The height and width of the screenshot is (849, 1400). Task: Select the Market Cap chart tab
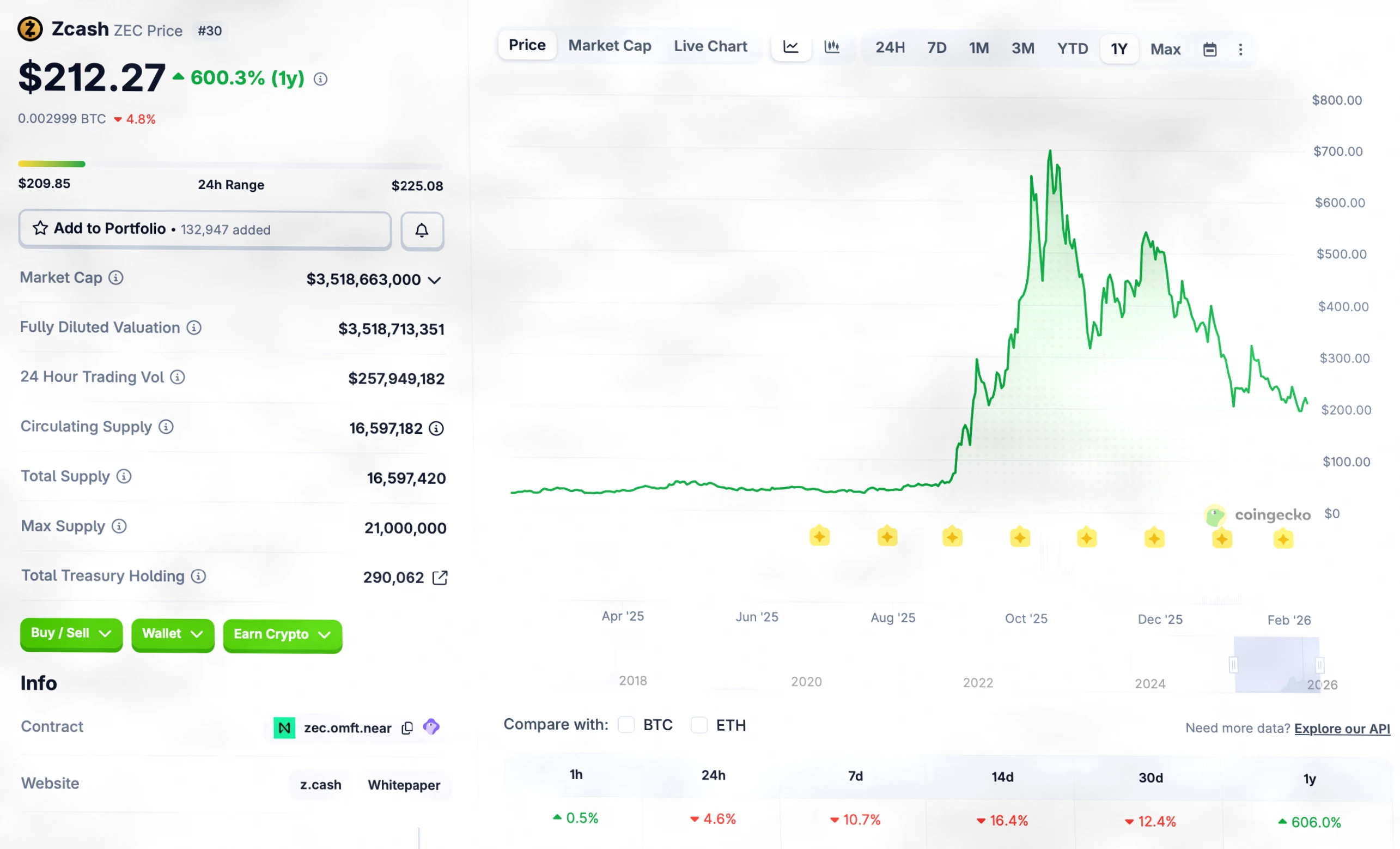click(610, 45)
